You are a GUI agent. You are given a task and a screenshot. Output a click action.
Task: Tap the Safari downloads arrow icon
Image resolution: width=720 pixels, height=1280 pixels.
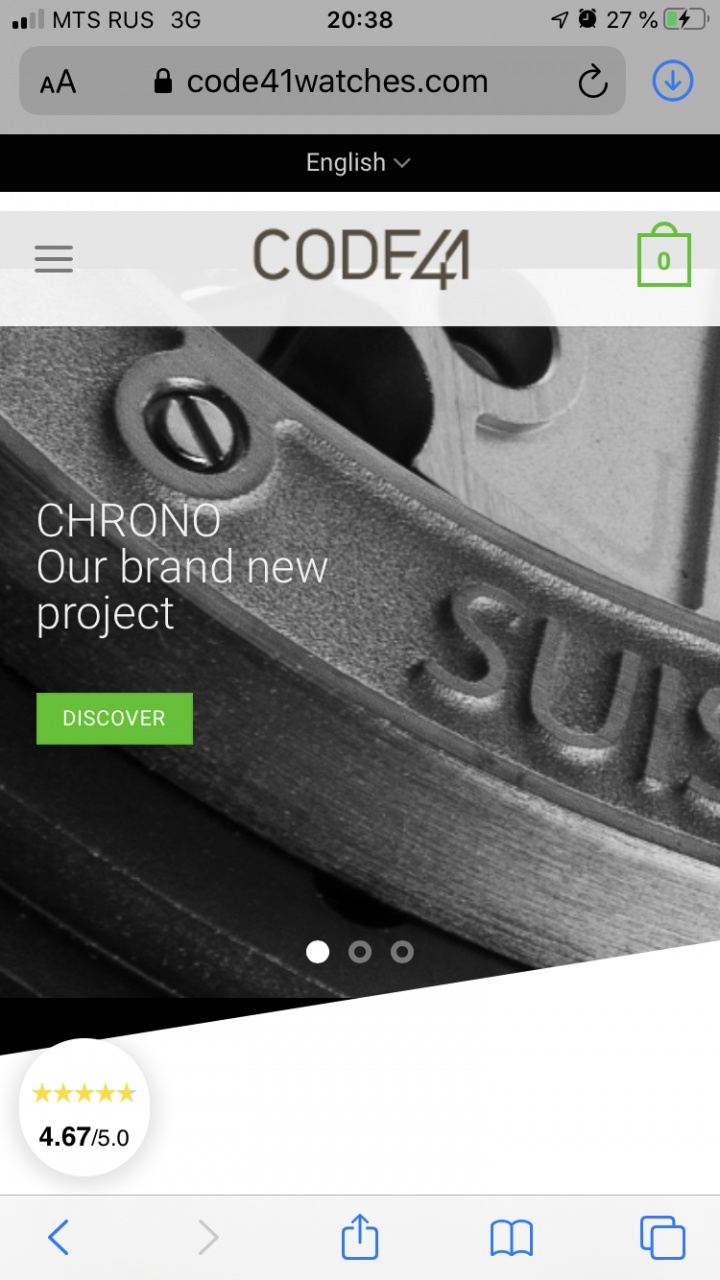click(x=673, y=81)
